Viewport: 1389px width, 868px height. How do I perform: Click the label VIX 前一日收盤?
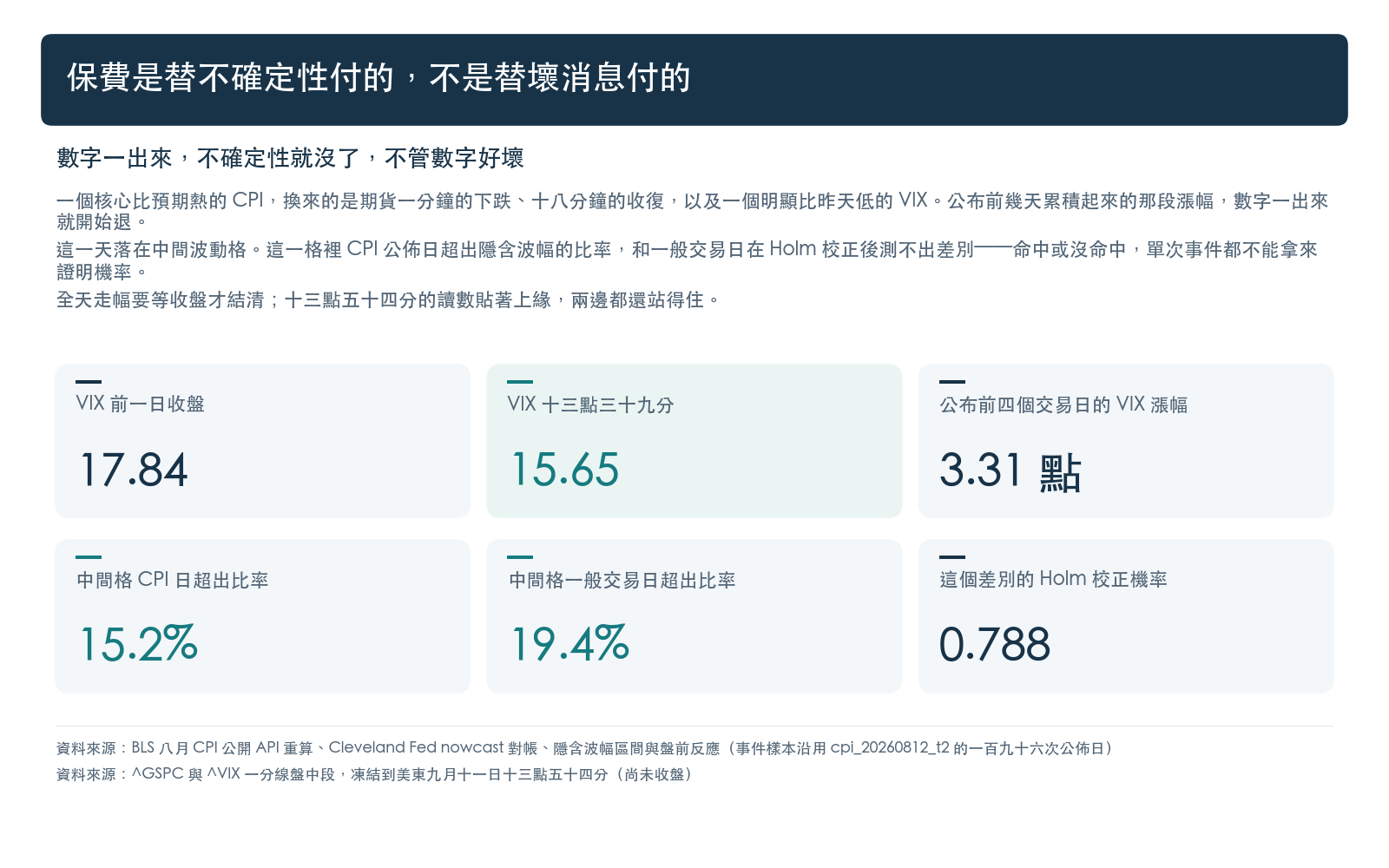coord(141,404)
